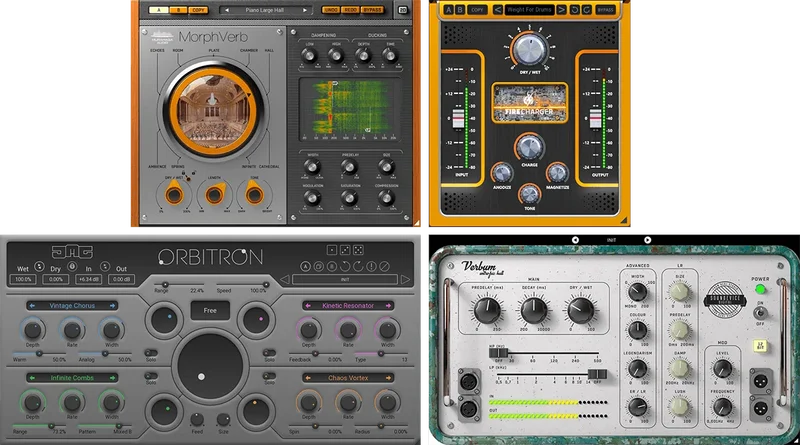Click the round icon next to In in Orbitron
The image size is (800, 445).
105,266
